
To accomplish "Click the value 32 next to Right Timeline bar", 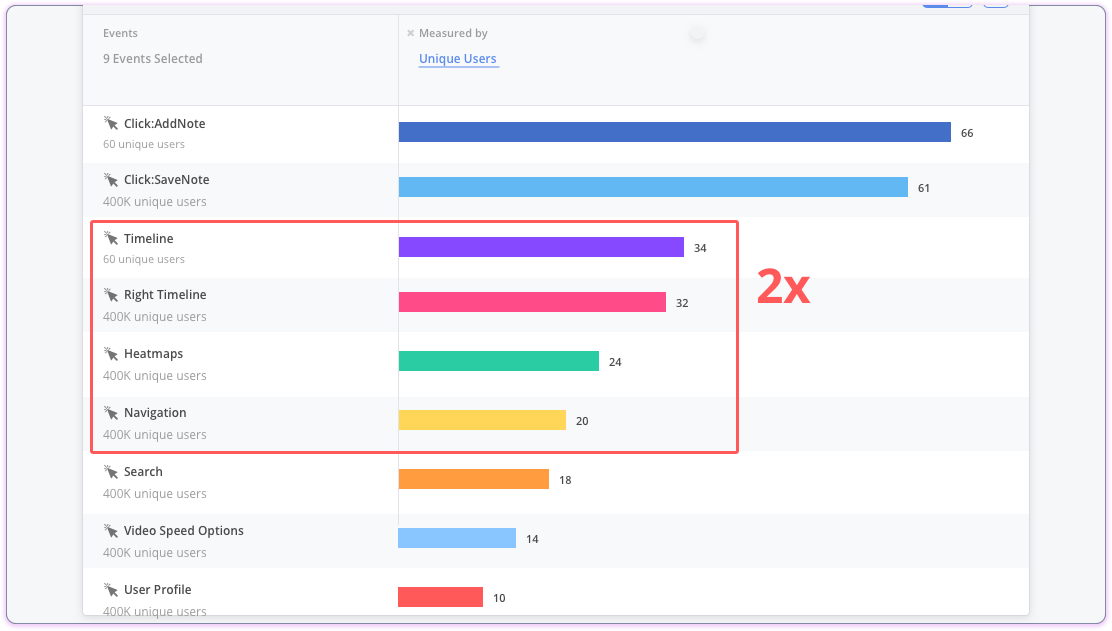I will tap(682, 303).
